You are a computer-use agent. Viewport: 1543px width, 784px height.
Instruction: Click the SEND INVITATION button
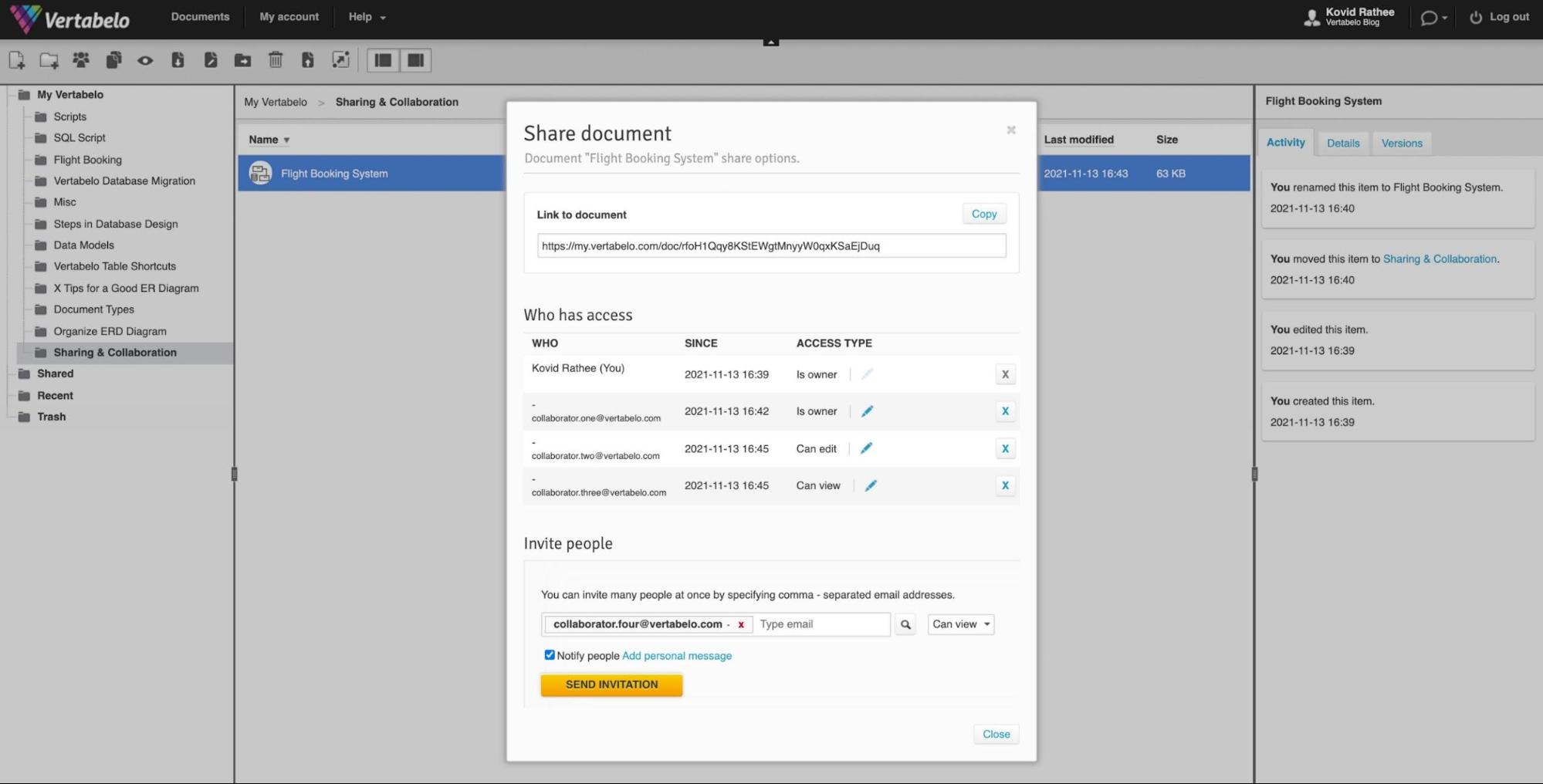[611, 684]
